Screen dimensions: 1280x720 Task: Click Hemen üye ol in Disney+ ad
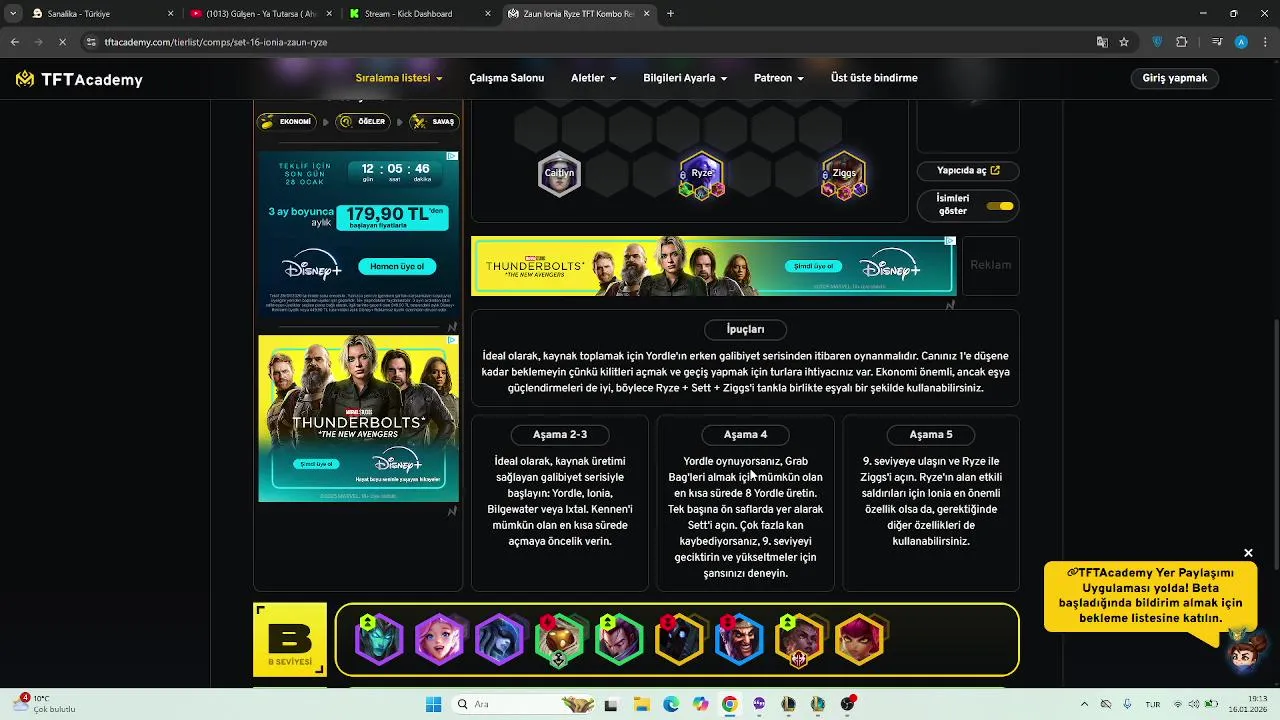point(397,266)
